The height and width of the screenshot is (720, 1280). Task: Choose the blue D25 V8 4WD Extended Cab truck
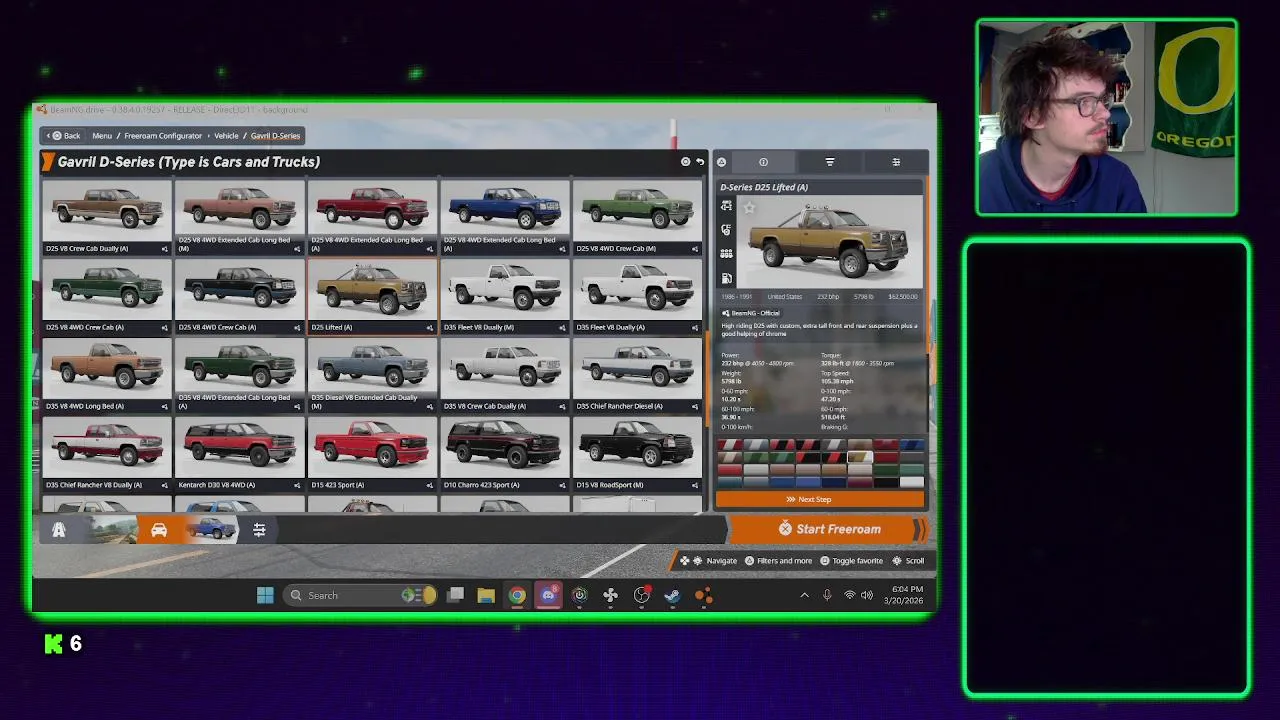click(505, 217)
